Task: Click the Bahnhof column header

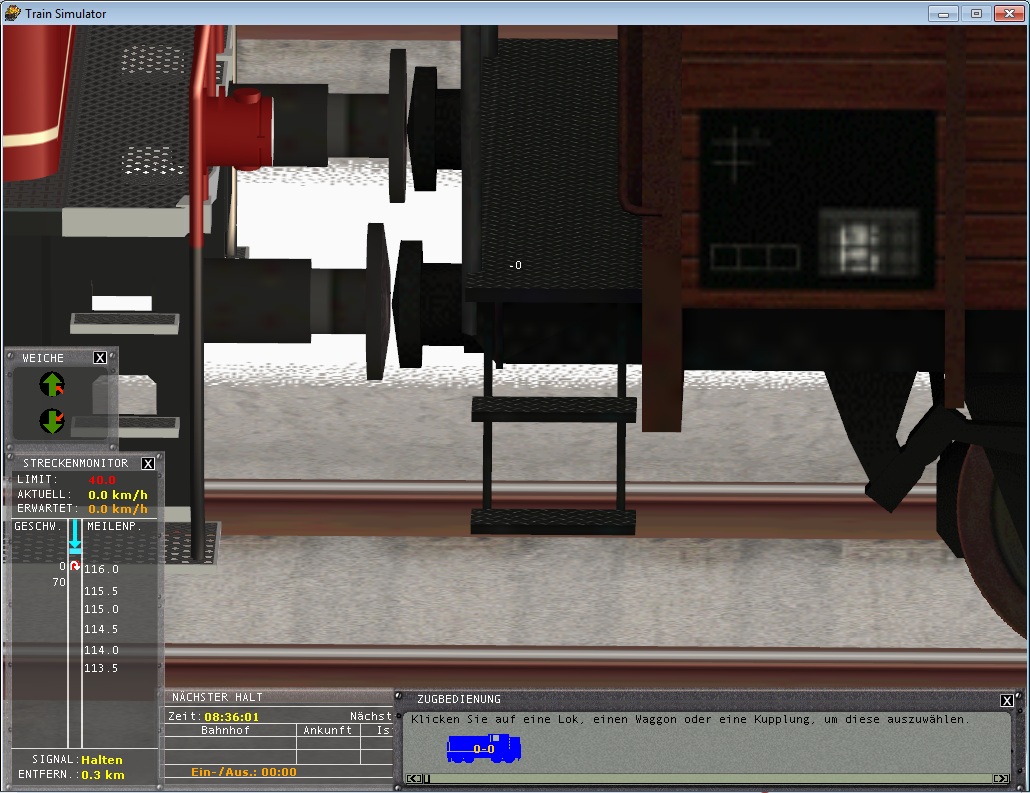Action: 225,730
